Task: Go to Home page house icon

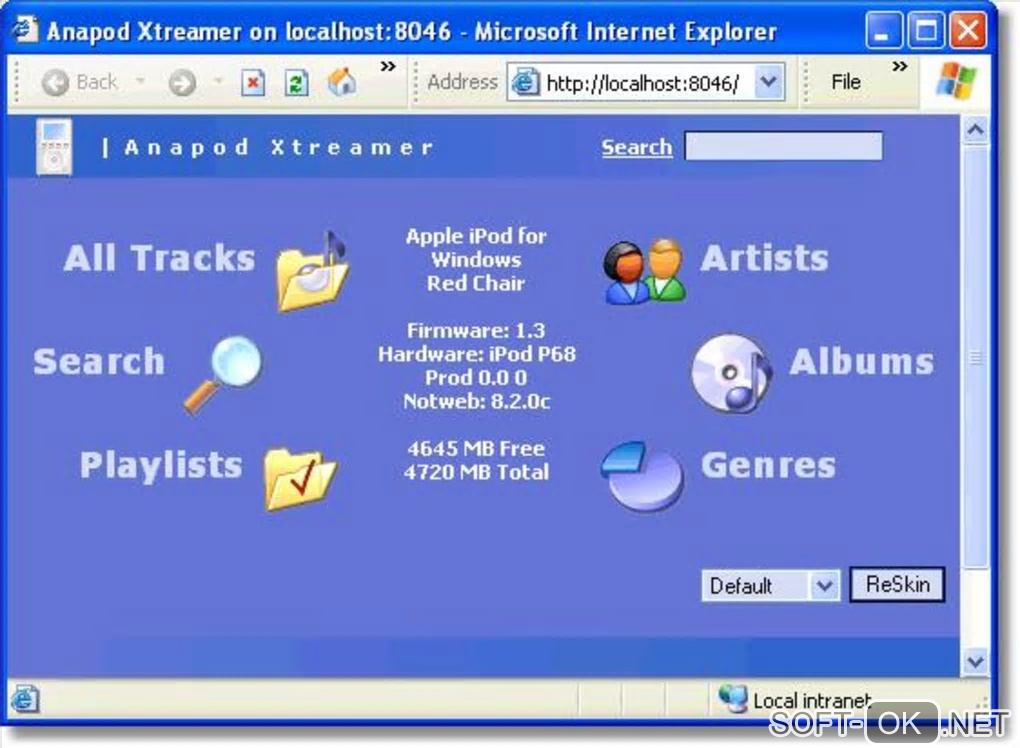Action: coord(342,82)
